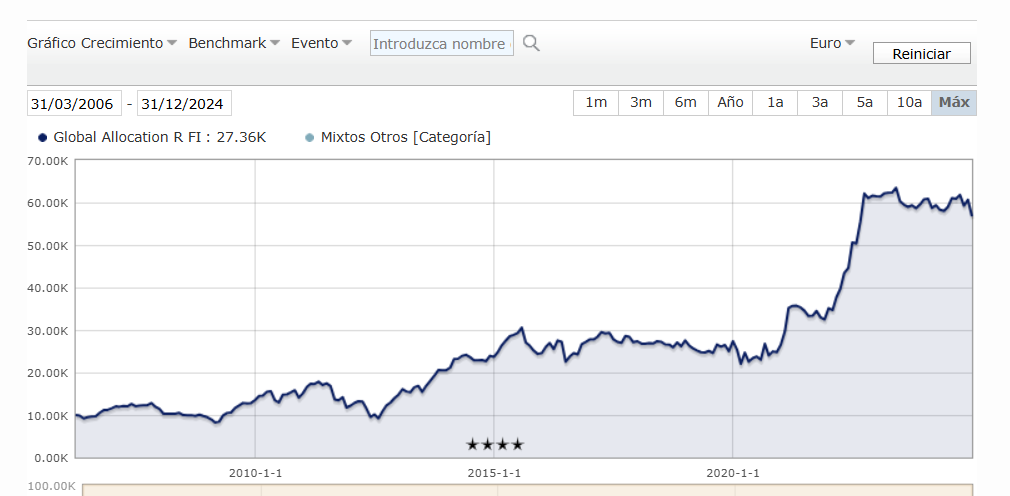Edit the end date 31/12/2024 field
This screenshot has height=496, width=1010.
pyautogui.click(x=184, y=103)
